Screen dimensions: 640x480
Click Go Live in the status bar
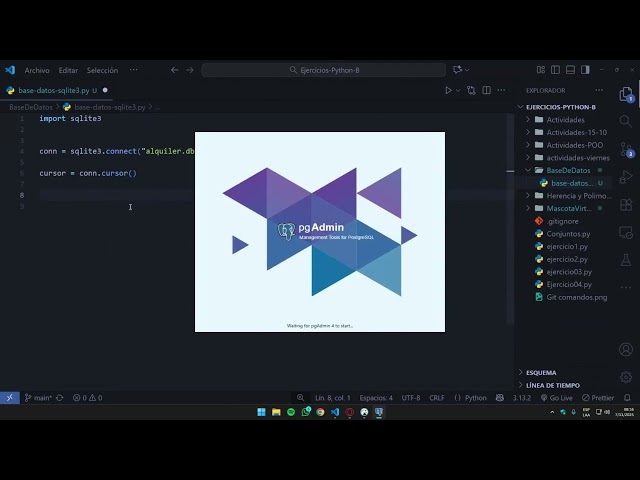tap(556, 398)
